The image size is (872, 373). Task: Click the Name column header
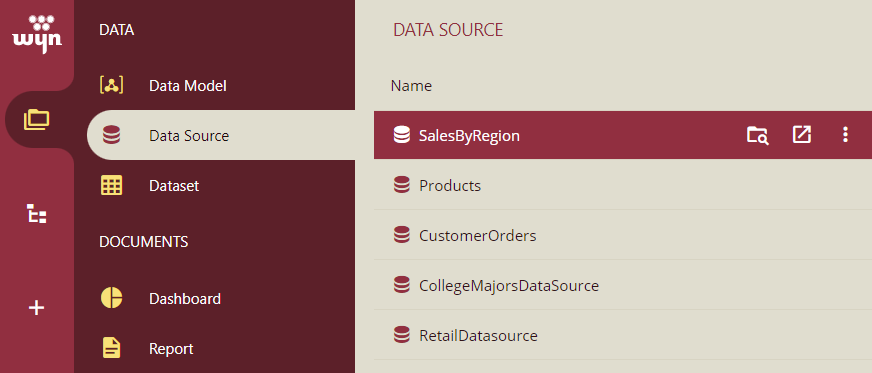411,86
